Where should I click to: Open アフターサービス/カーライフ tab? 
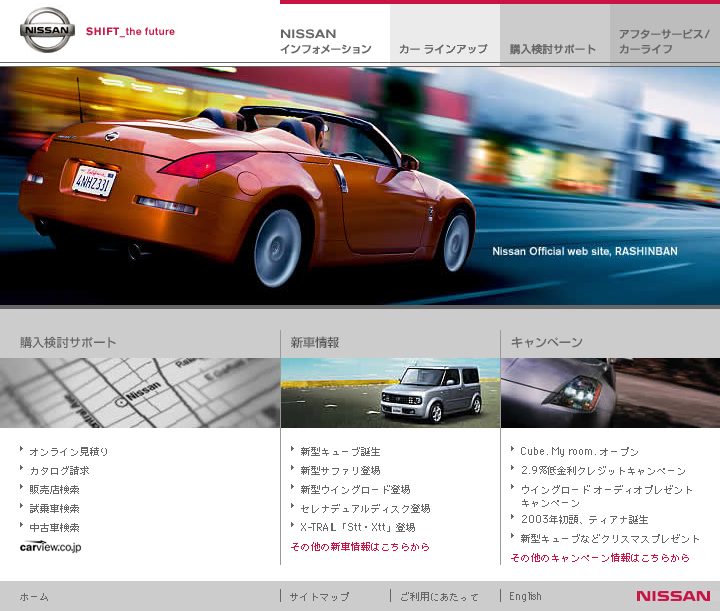point(665,33)
